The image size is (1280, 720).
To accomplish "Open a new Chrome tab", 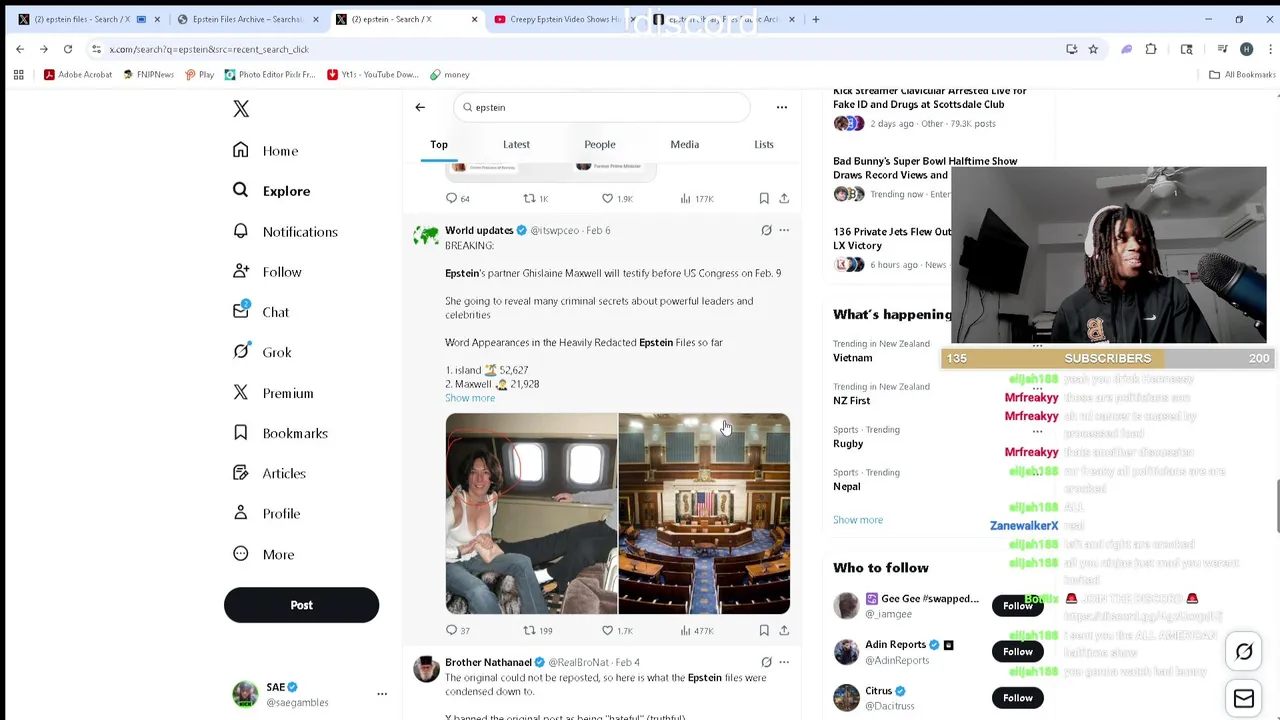I will [816, 19].
